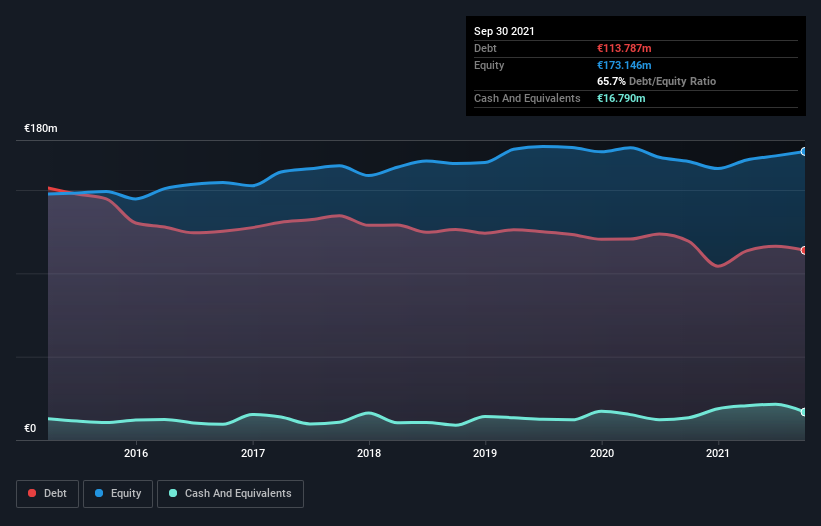Toggle the Debt legend button

click(x=47, y=494)
